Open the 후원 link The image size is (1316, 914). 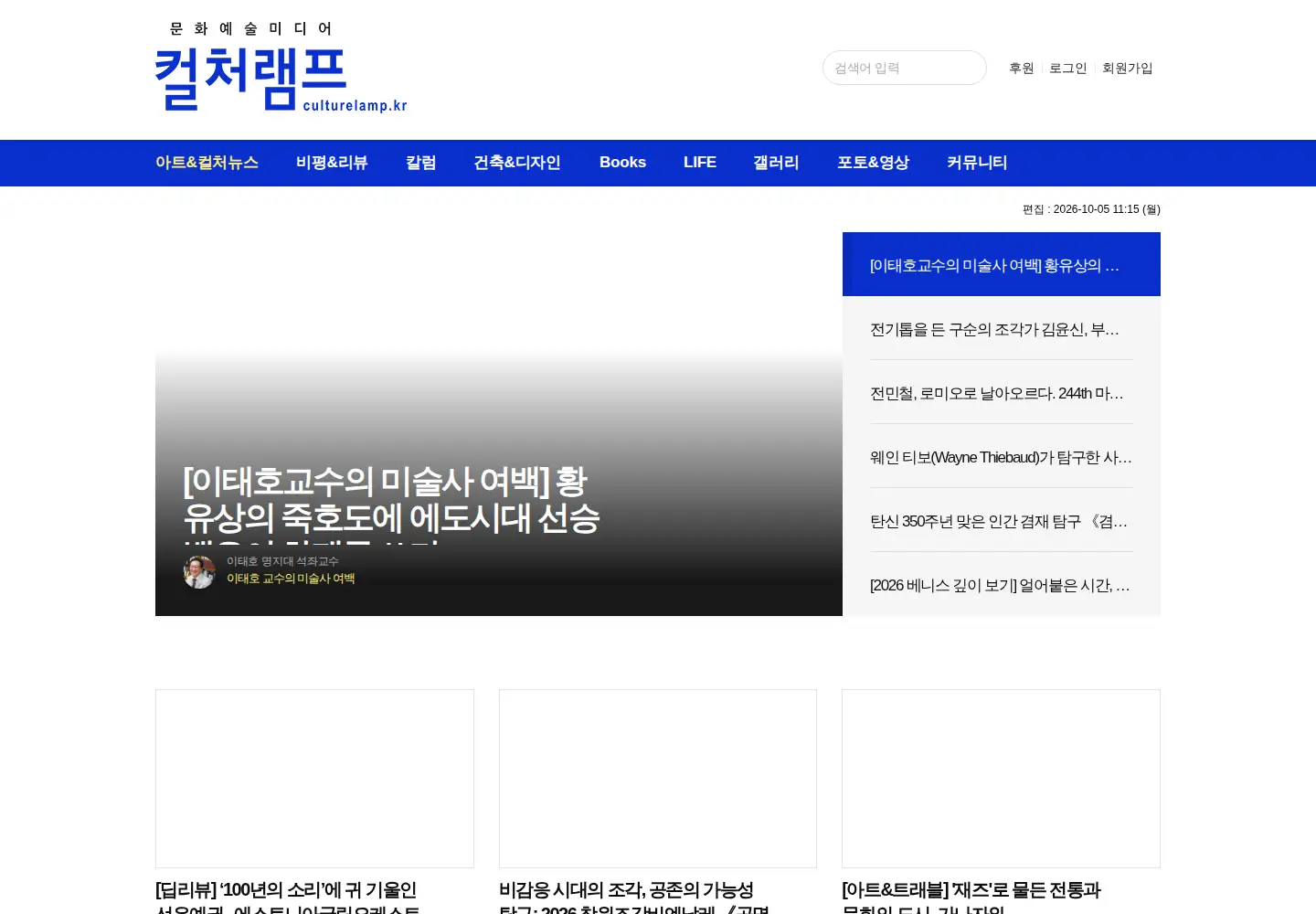tap(1021, 69)
